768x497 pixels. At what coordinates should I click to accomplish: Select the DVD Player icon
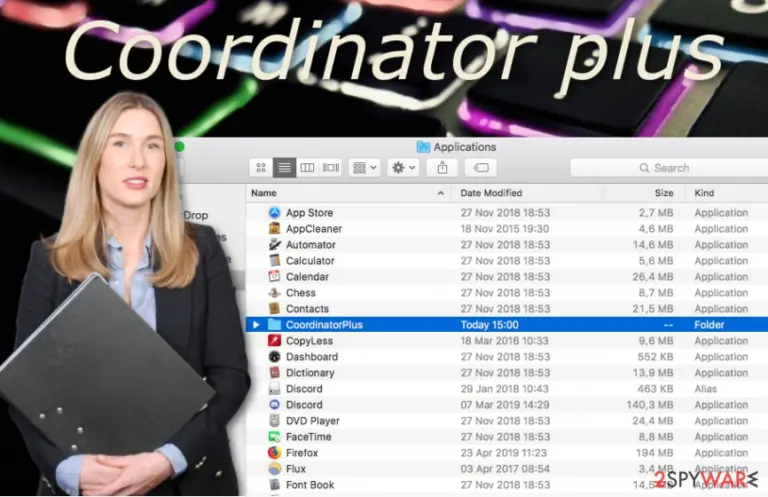(274, 421)
